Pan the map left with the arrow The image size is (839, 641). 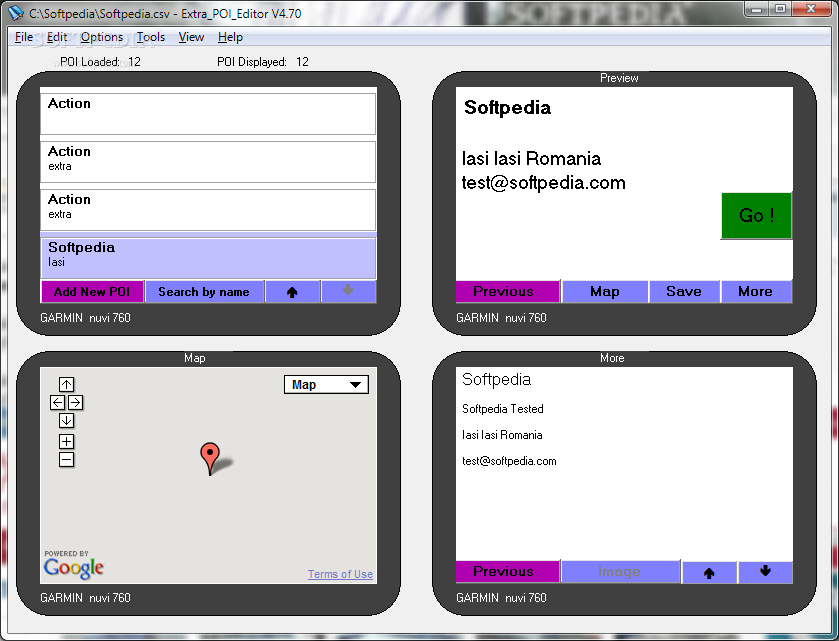(x=57, y=402)
